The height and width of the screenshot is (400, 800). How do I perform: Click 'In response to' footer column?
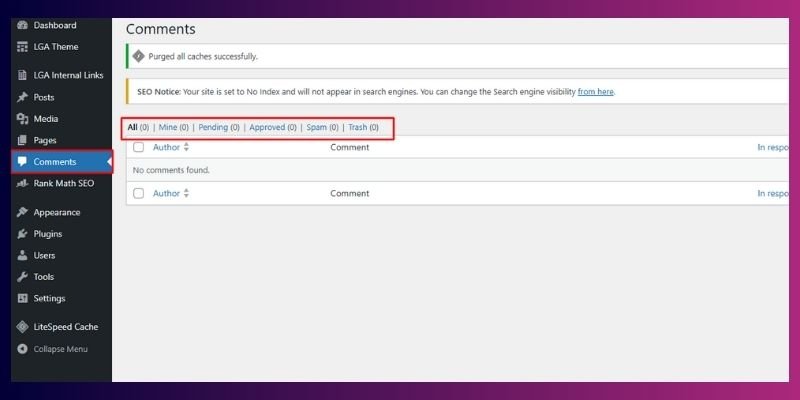[x=773, y=193]
